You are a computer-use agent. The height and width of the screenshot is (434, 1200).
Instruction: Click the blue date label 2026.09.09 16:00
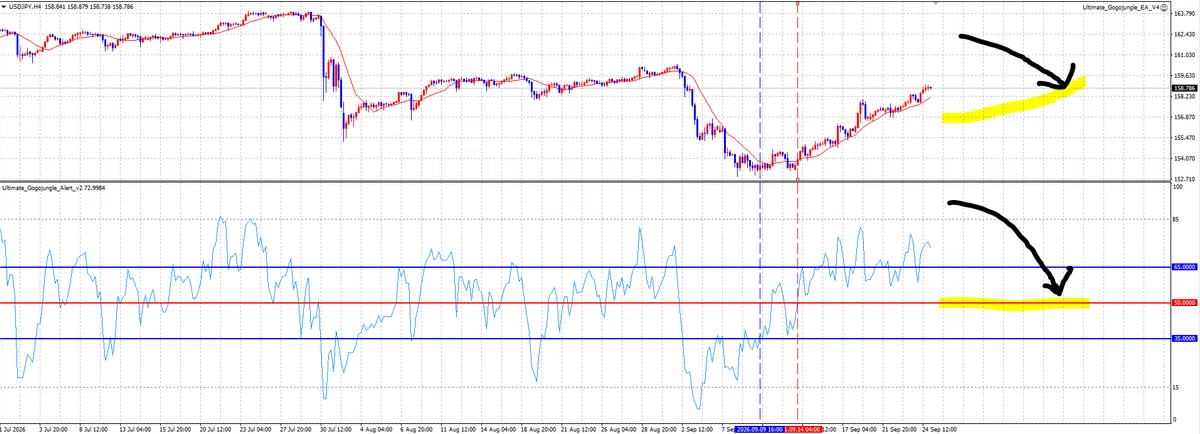(x=760, y=428)
